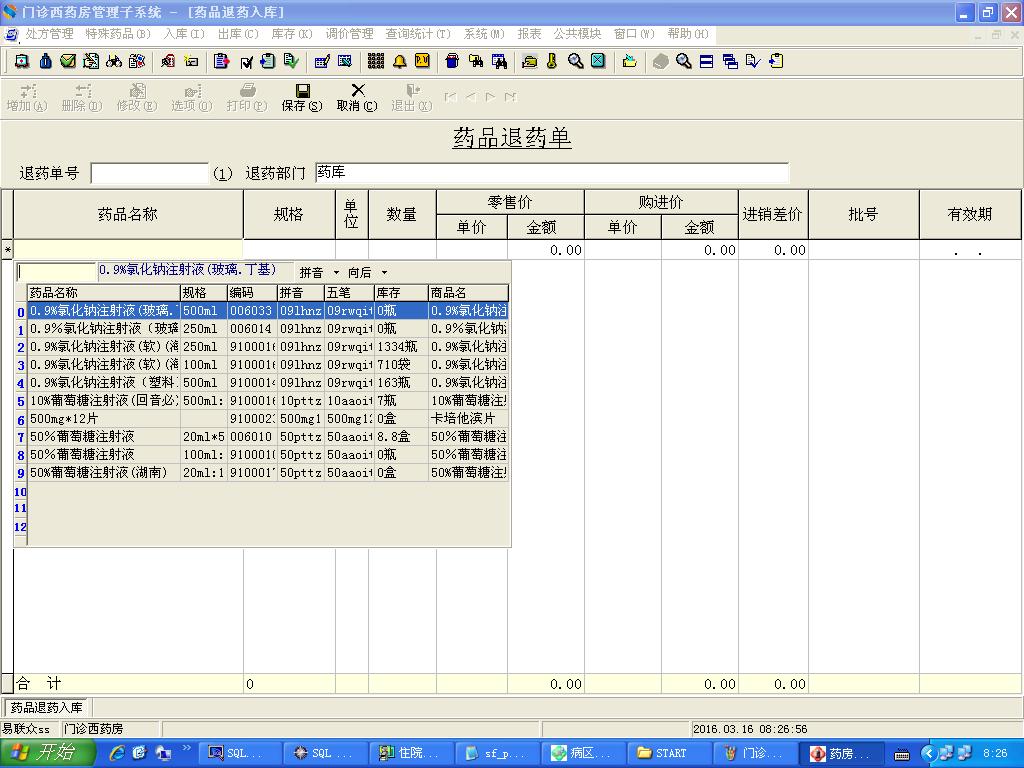Click the yellow bell icon in toolbar
Viewport: 1024px width, 768px height.
(400, 62)
